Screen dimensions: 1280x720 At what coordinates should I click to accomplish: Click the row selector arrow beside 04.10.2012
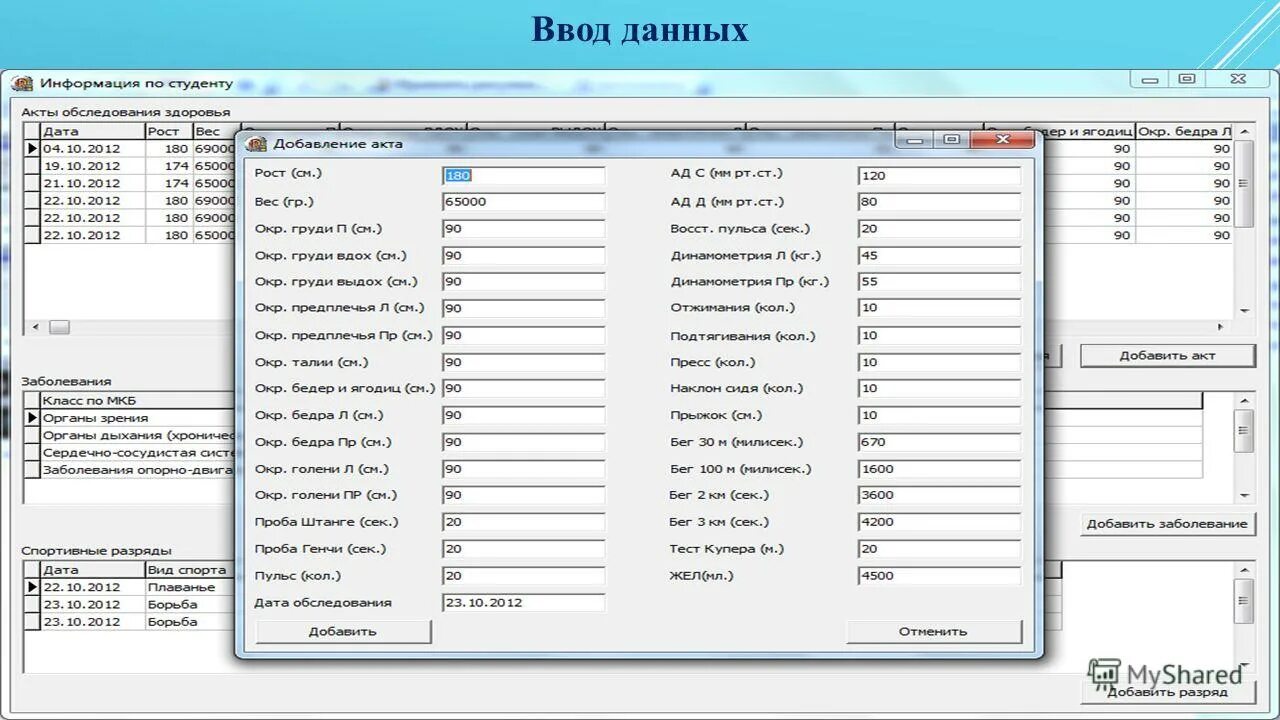click(x=31, y=147)
